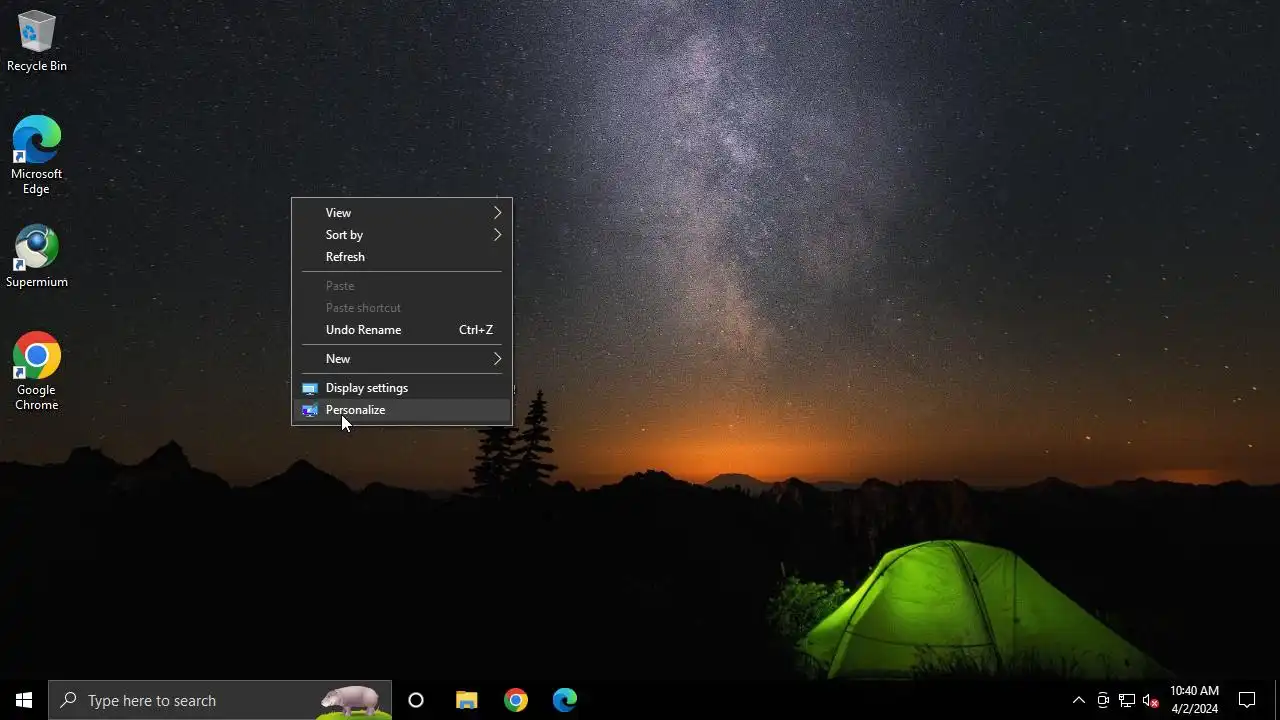The image size is (1280, 720).
Task: Click the Personalize icon in context menu
Action: 310,410
